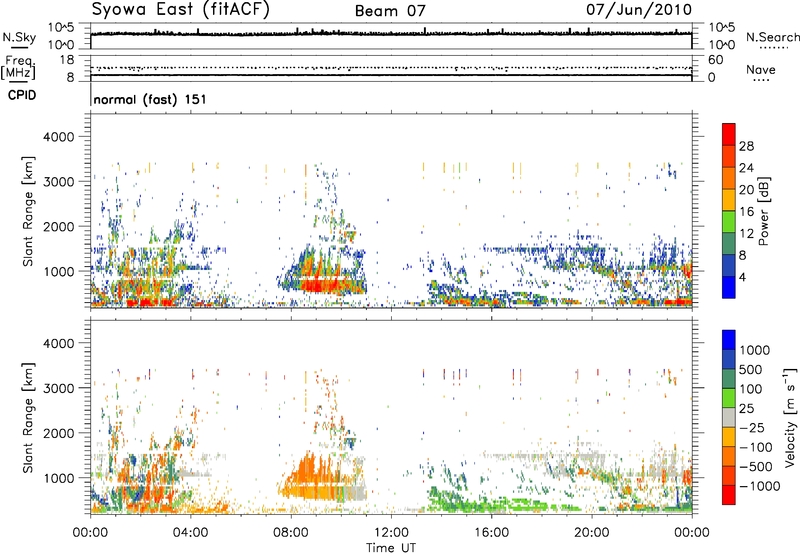The image size is (800, 554).
Task: Select the 'CPID' row label
Action: (x=21, y=95)
